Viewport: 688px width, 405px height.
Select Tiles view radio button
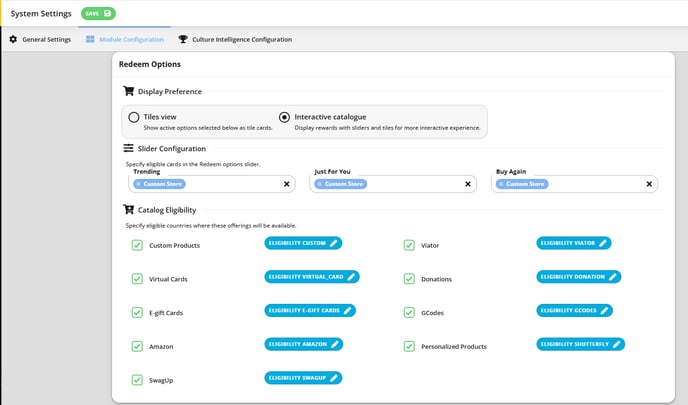tap(134, 117)
